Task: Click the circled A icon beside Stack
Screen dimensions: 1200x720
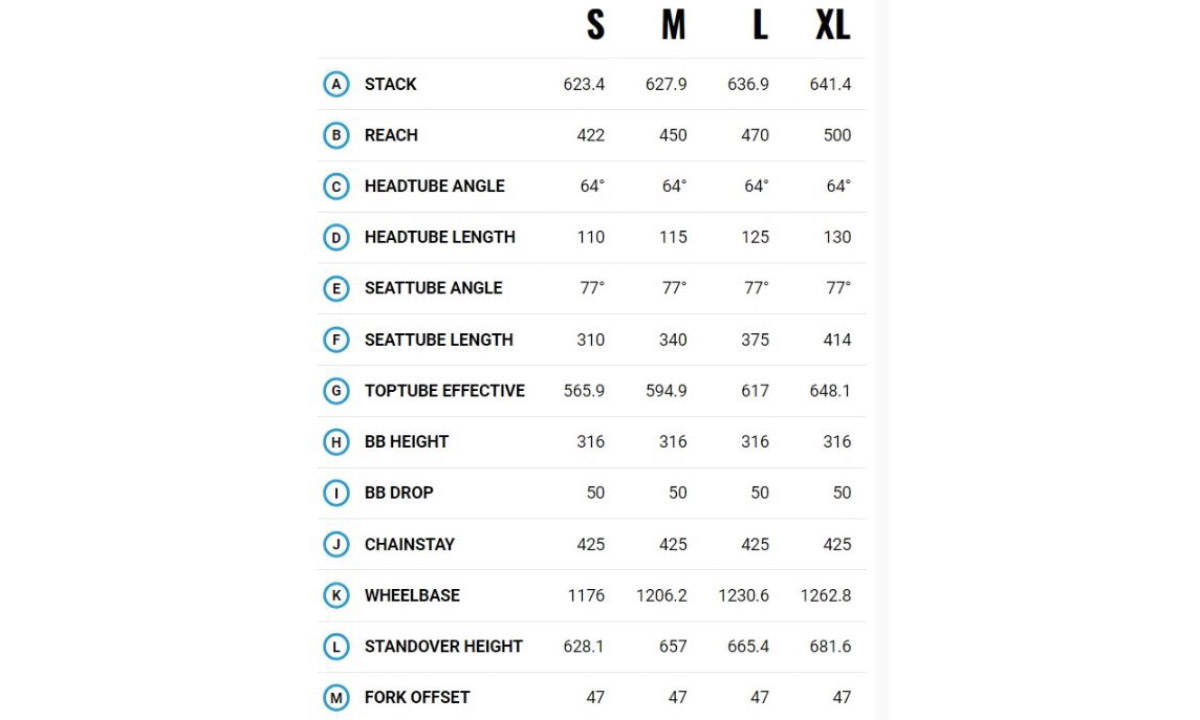Action: pos(336,84)
